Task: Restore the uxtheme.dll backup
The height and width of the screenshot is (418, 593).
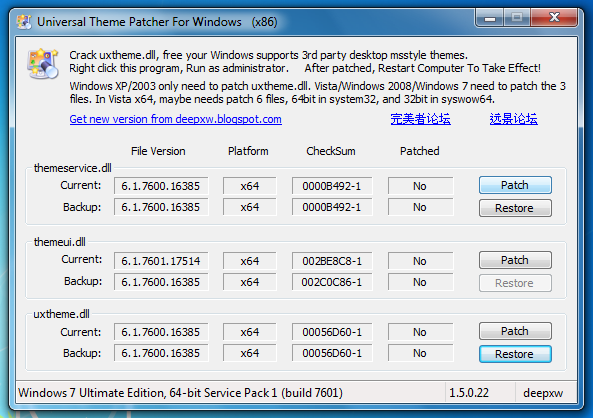Action: click(x=515, y=354)
